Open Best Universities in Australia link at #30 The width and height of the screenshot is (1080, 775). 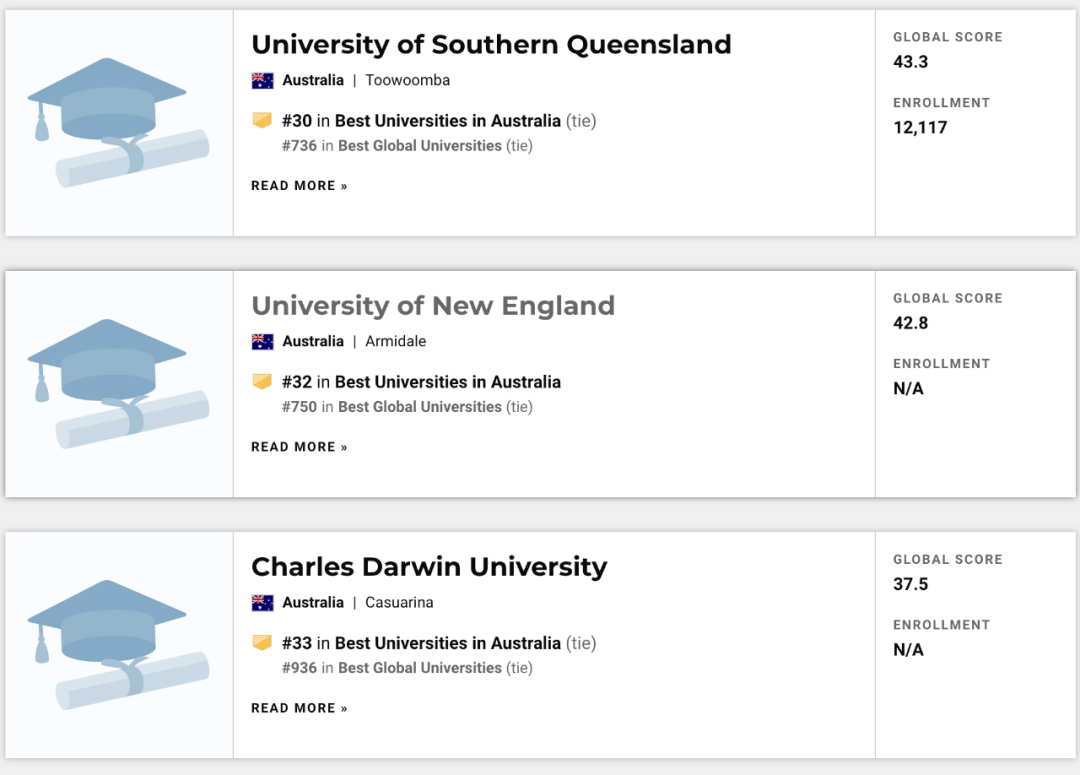click(447, 121)
